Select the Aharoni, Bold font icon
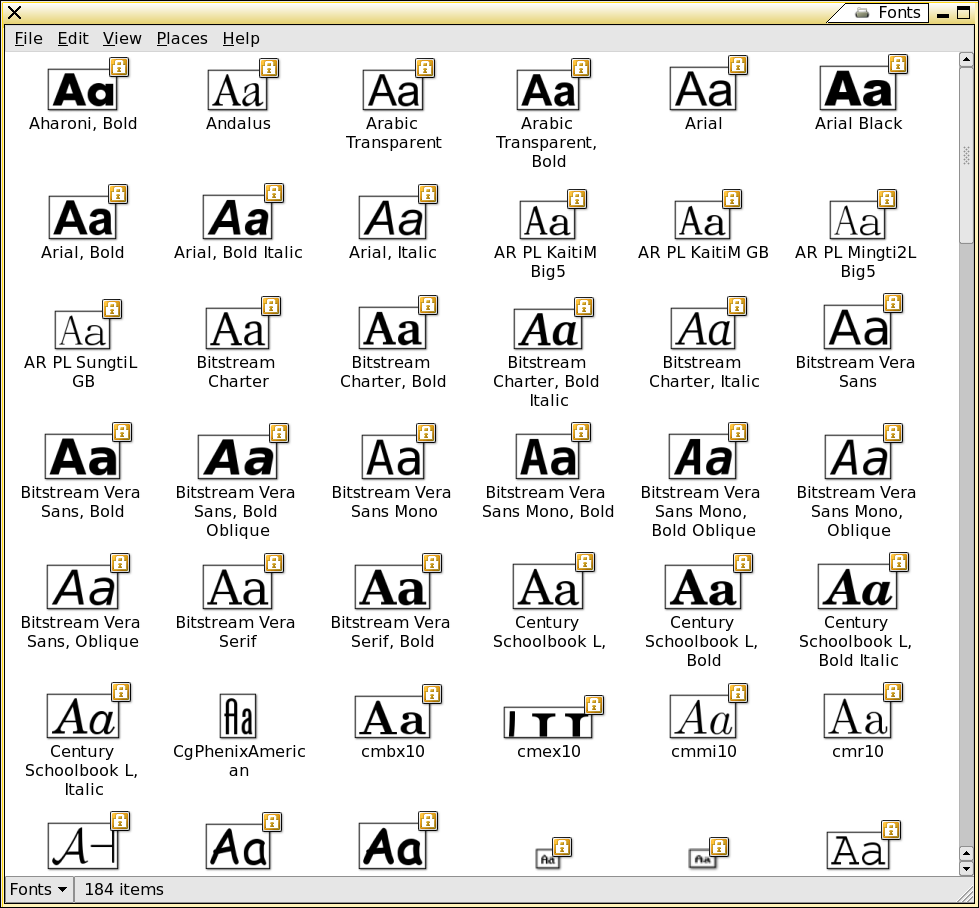979x908 pixels. point(83,89)
